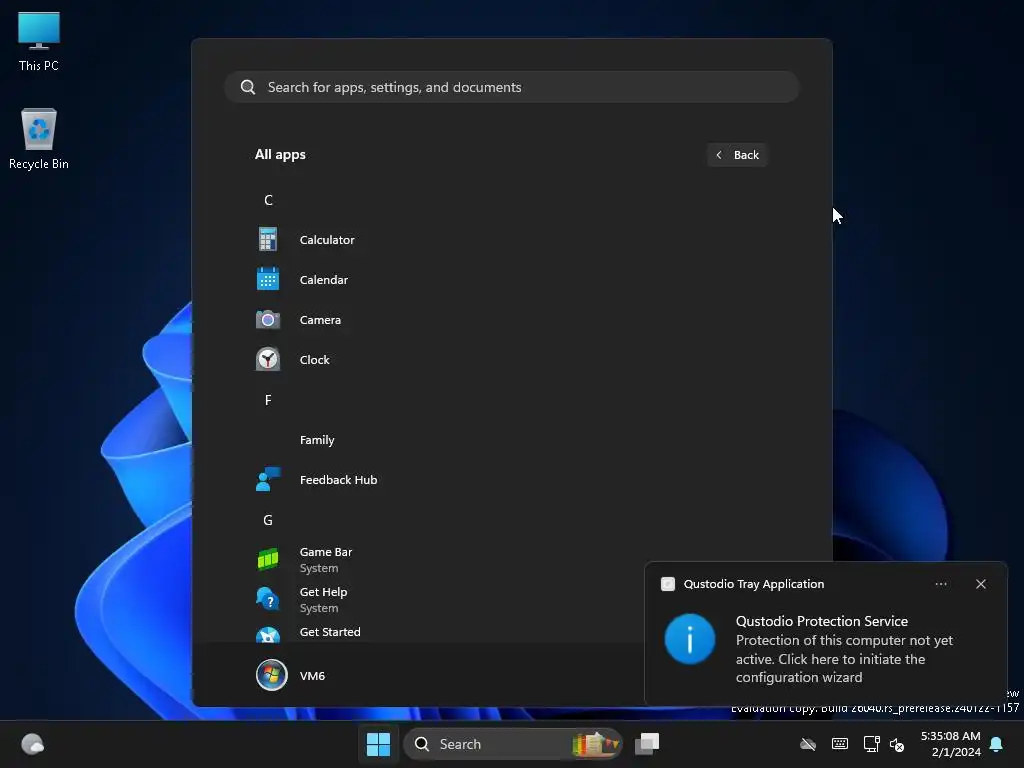The image size is (1024, 768).
Task: Click the VM6 account name
Action: [x=312, y=676]
